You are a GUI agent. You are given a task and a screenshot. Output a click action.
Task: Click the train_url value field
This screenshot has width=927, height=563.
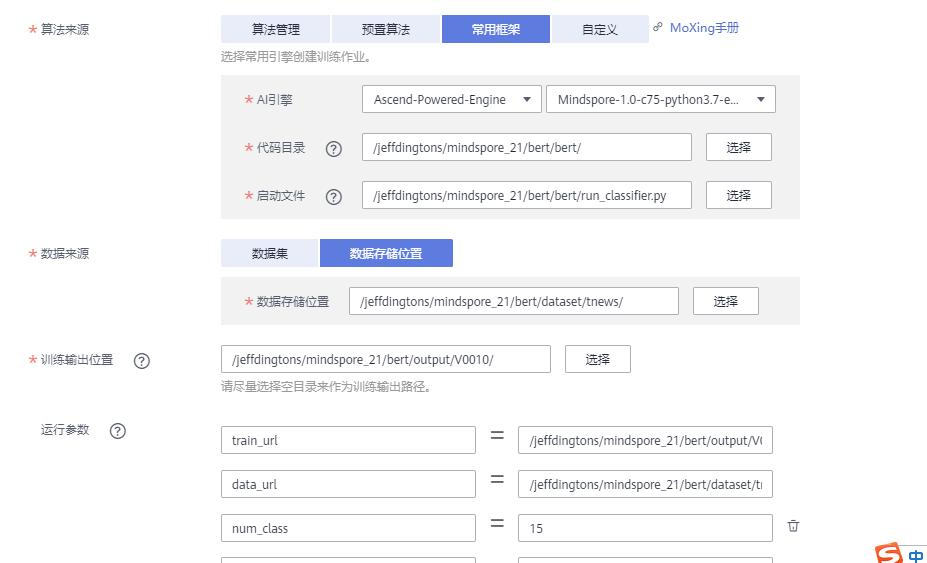(645, 440)
